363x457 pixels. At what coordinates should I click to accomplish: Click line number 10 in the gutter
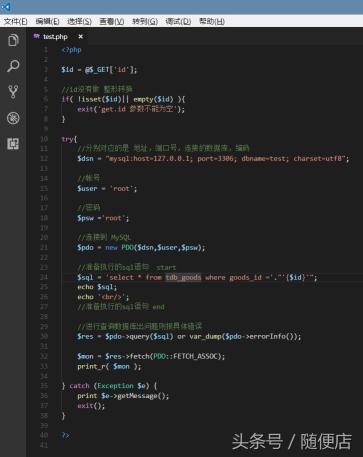tap(44, 139)
